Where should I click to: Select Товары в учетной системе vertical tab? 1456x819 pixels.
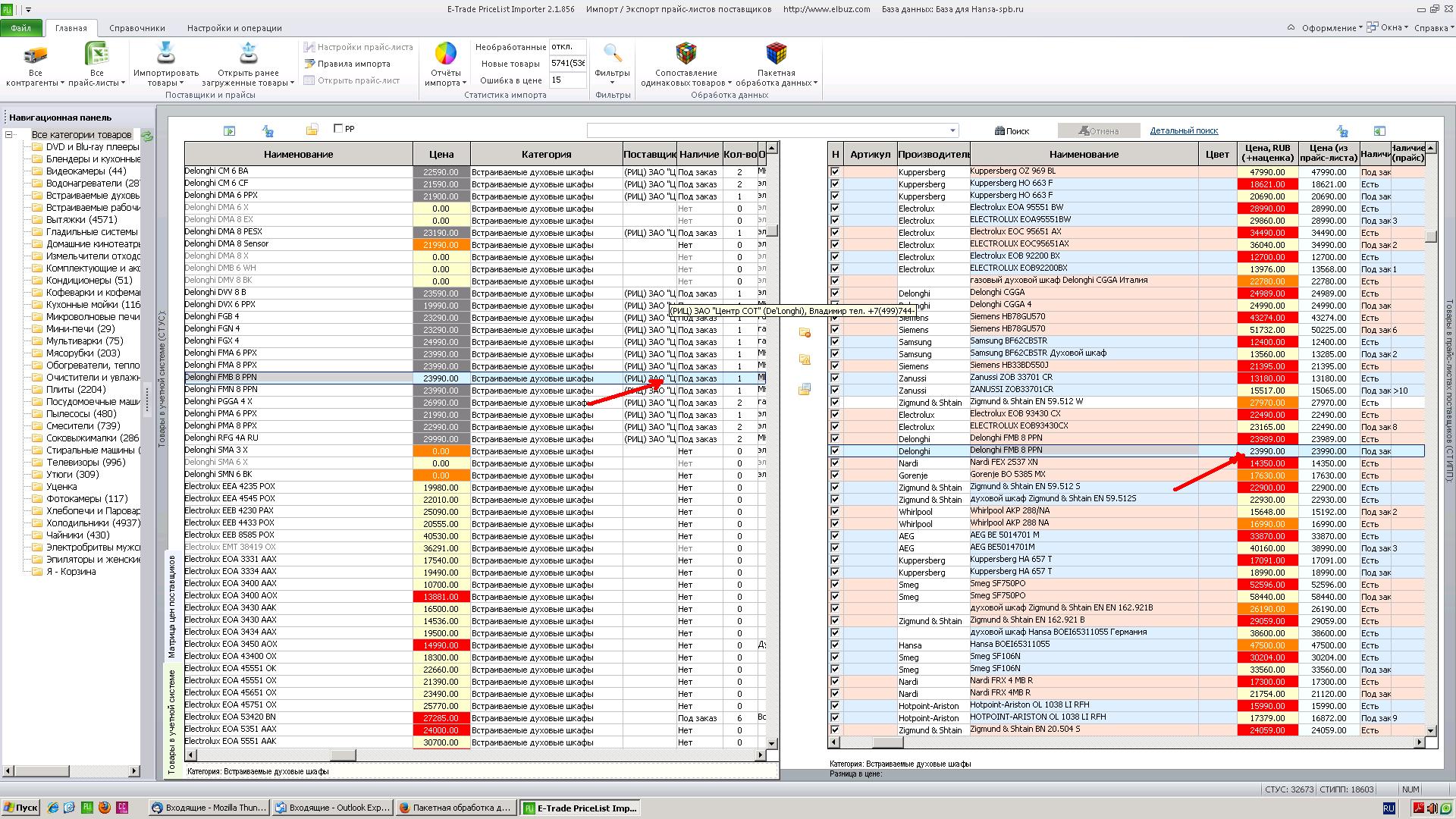pyautogui.click(x=171, y=720)
